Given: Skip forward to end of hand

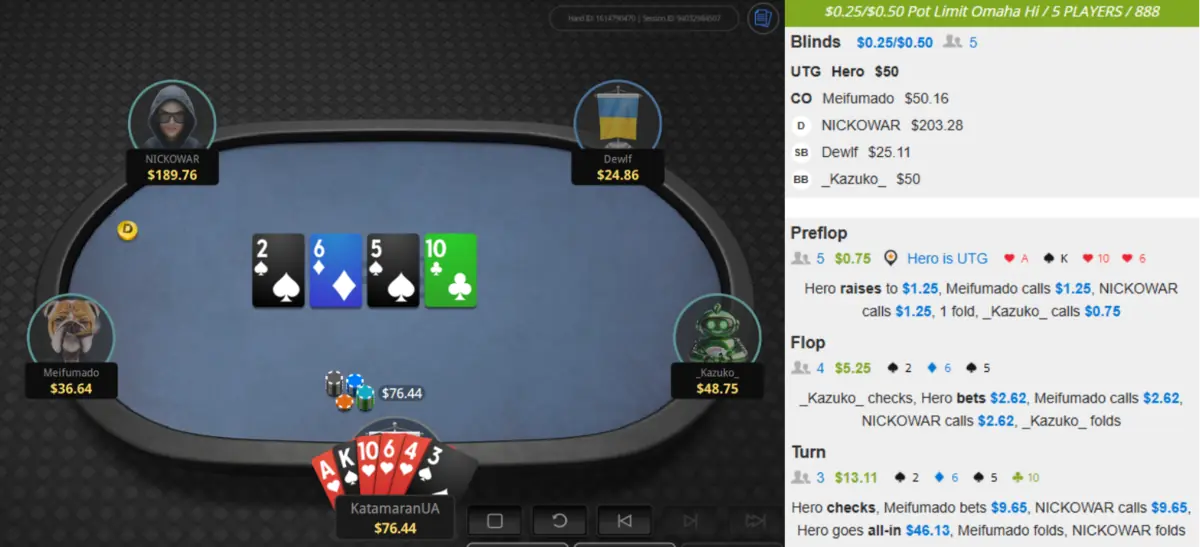Looking at the screenshot, I should click(755, 521).
